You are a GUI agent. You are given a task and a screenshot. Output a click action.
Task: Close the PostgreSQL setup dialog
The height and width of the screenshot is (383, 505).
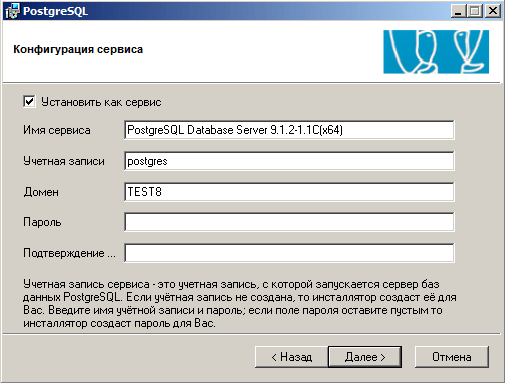(492, 11)
